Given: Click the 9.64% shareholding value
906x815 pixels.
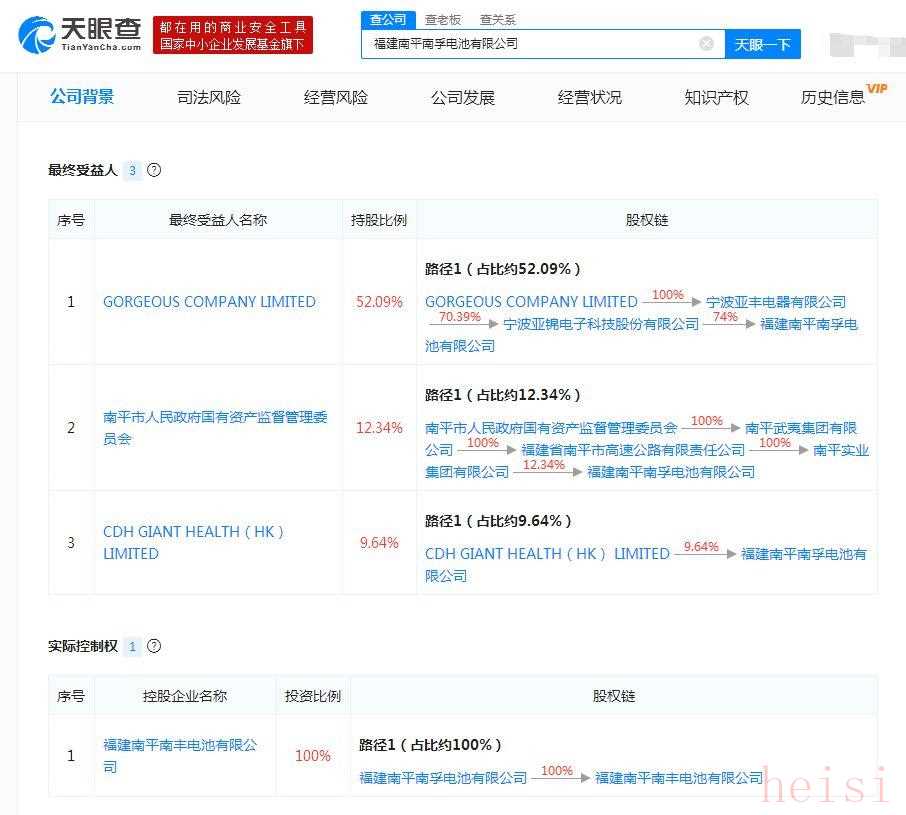Looking at the screenshot, I should point(379,542).
